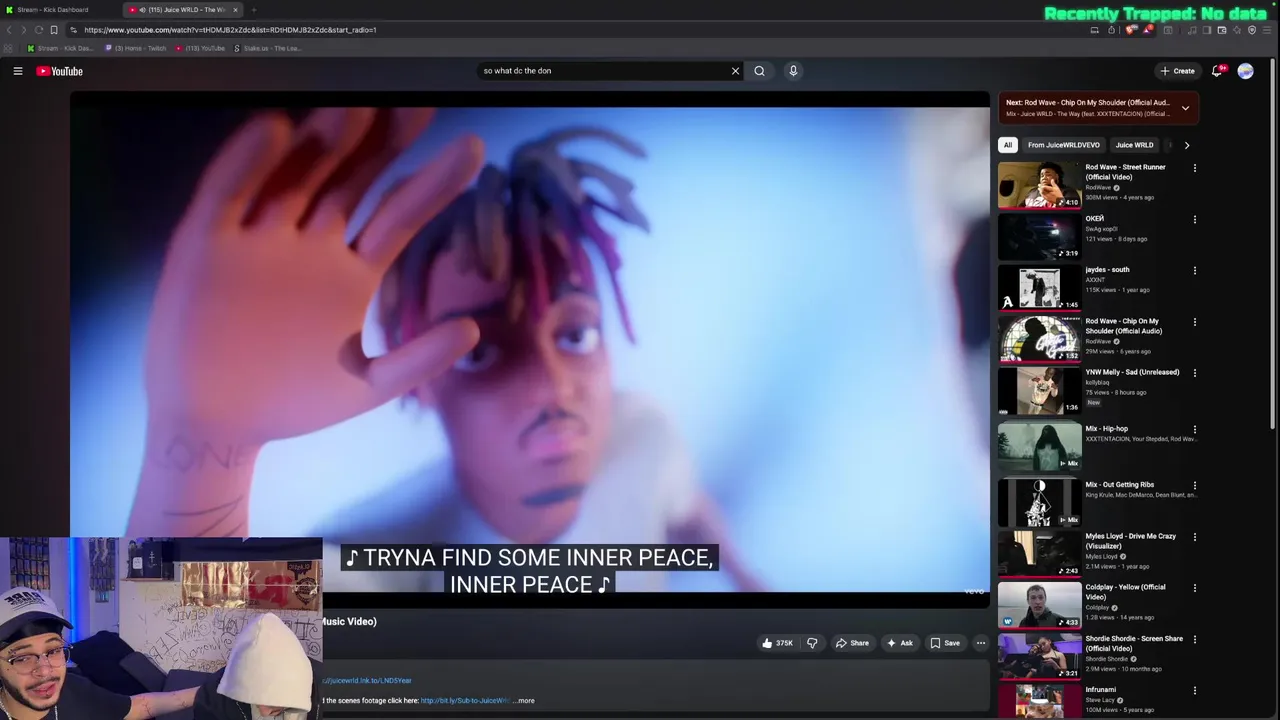
Task: Go forward in browser history
Action: pos(24,30)
